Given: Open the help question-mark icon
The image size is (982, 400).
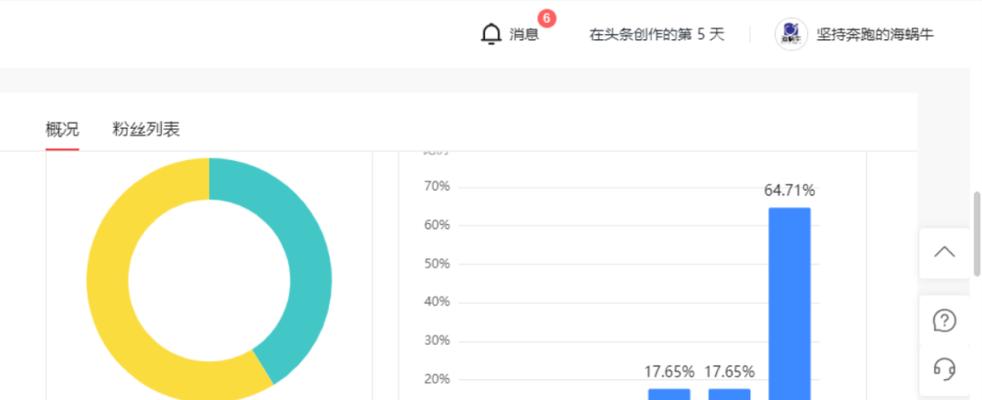Looking at the screenshot, I should [x=944, y=321].
